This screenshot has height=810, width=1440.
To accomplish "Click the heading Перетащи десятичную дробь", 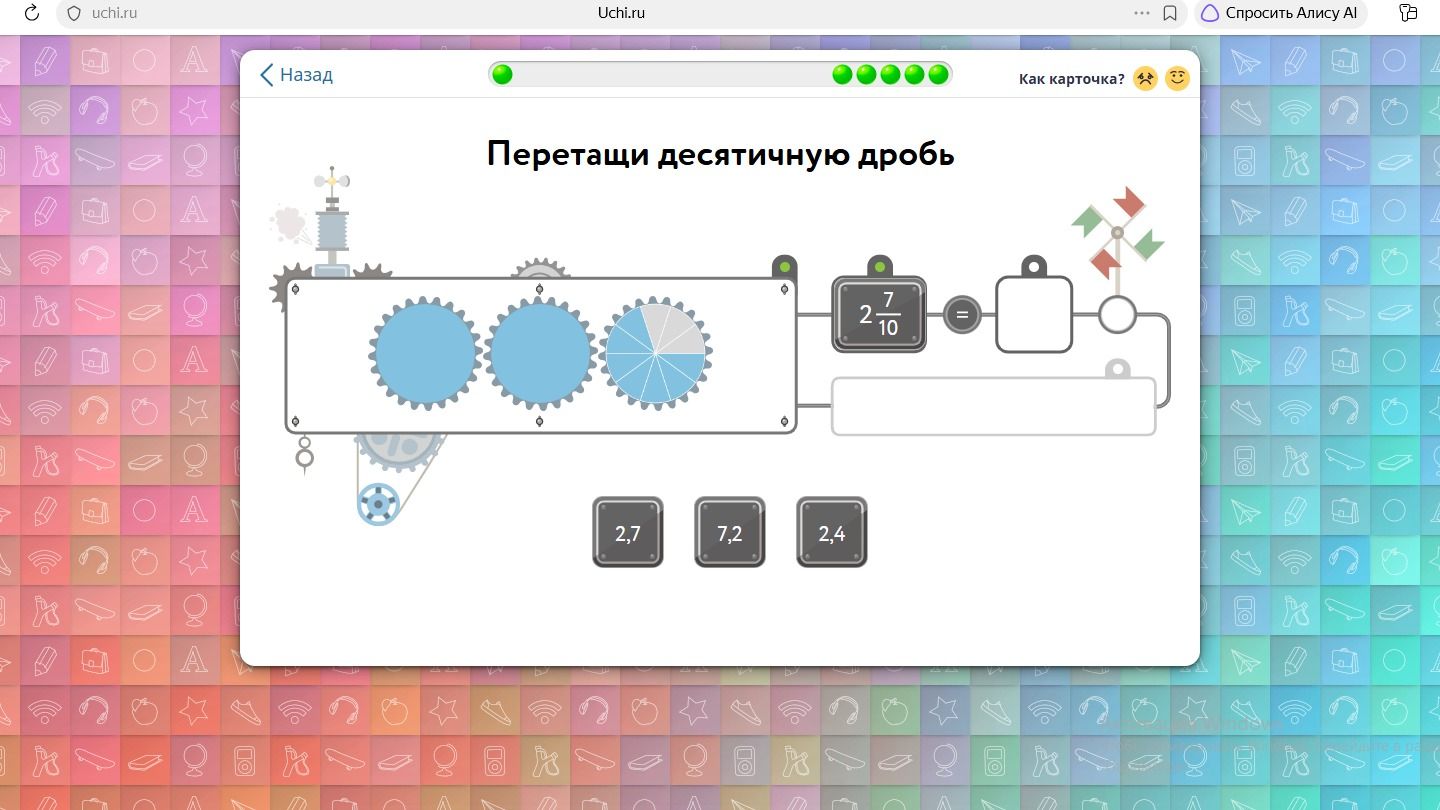I will click(x=720, y=154).
